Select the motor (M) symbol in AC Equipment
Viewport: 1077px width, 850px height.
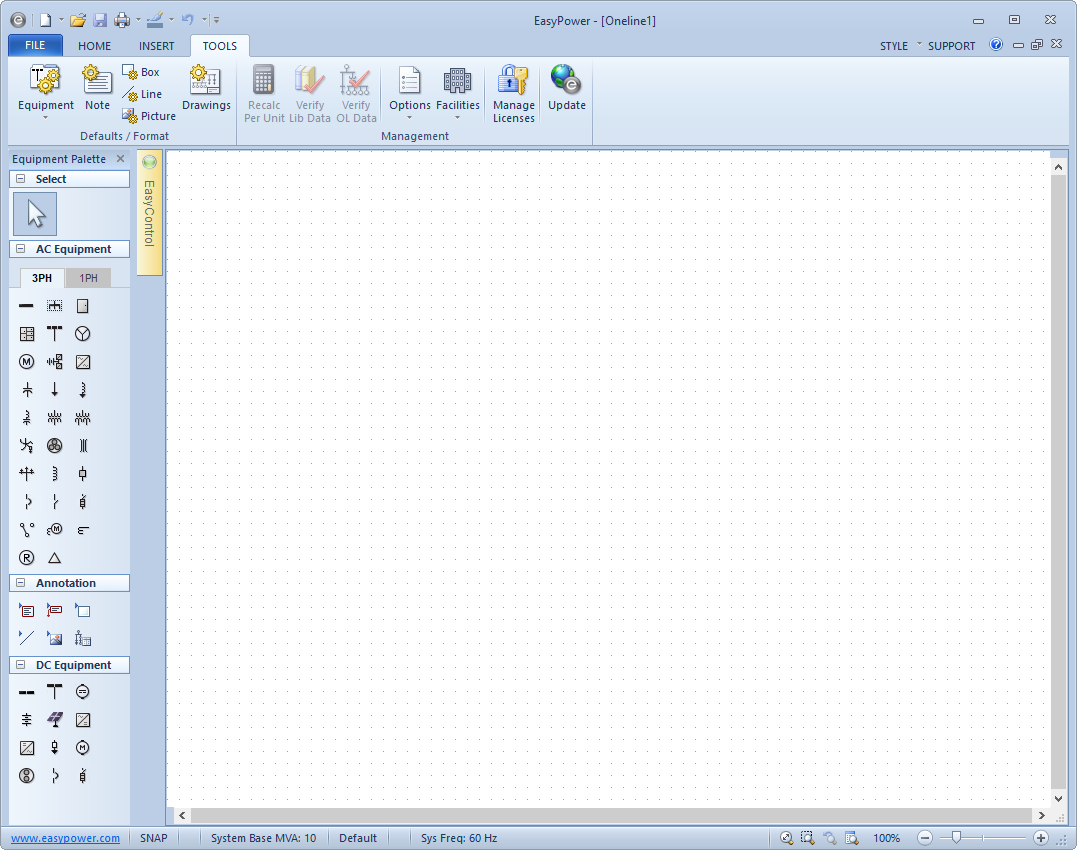(27, 362)
